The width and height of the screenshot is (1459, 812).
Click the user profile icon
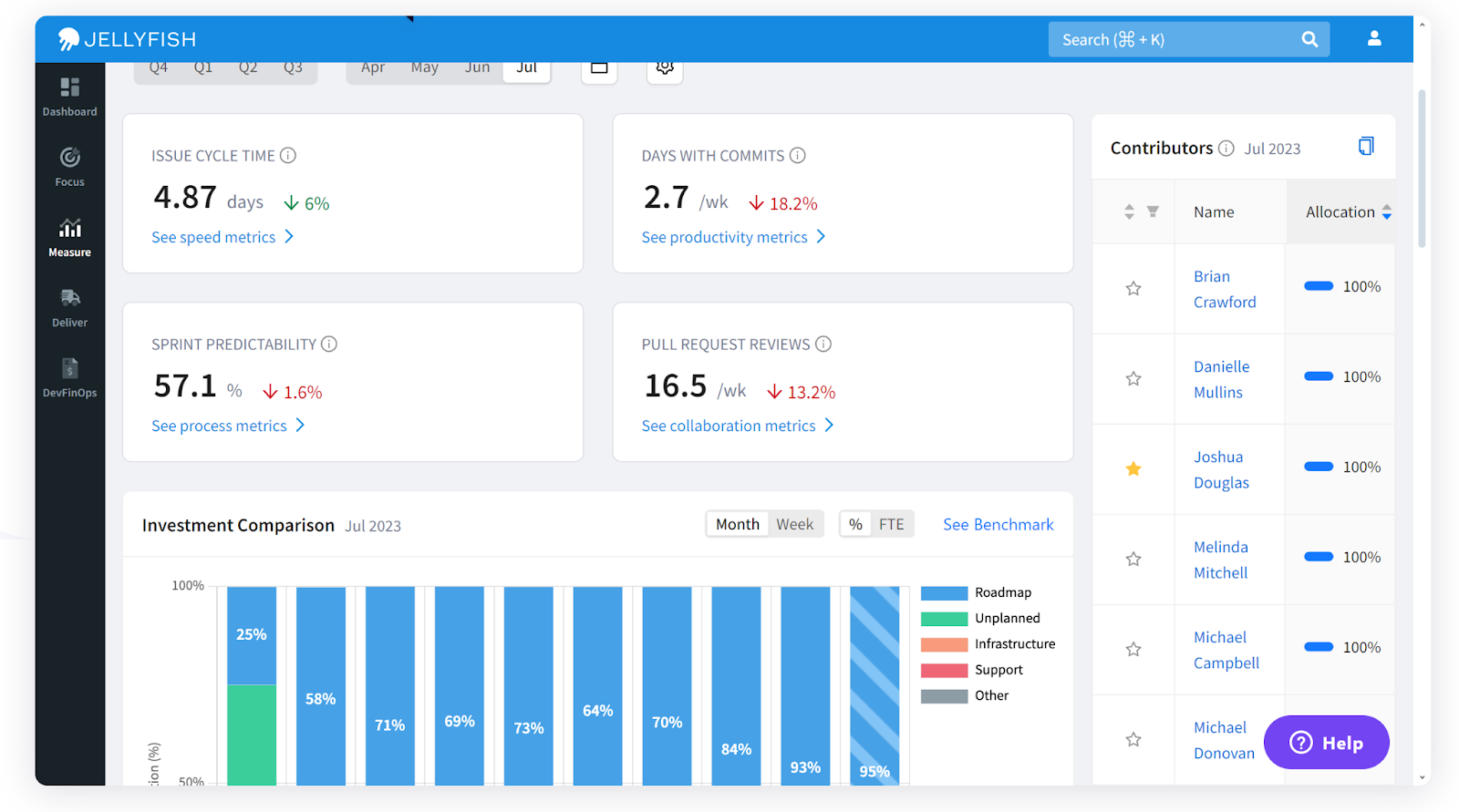(1373, 39)
